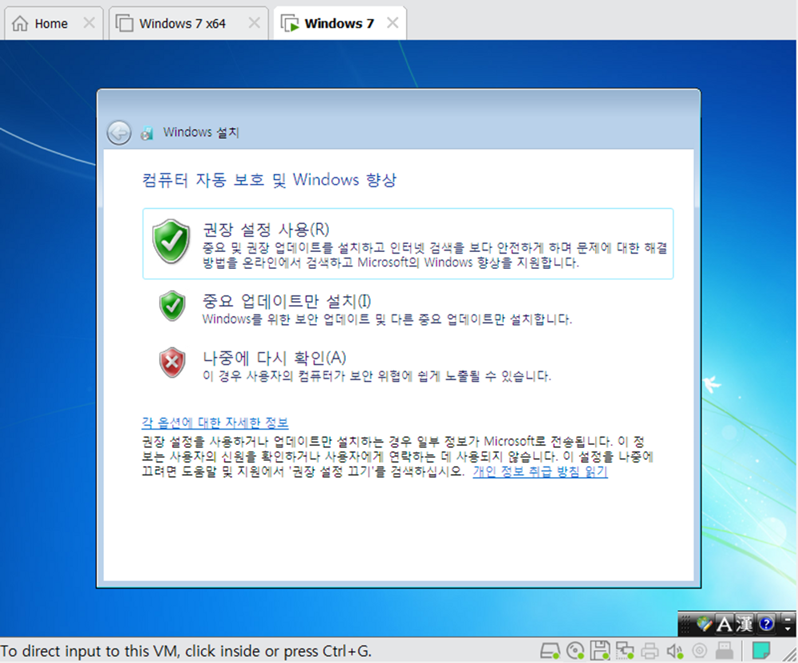Screen dimensions: 798x663
Task: Minimize the language bar
Action: click(x=787, y=619)
